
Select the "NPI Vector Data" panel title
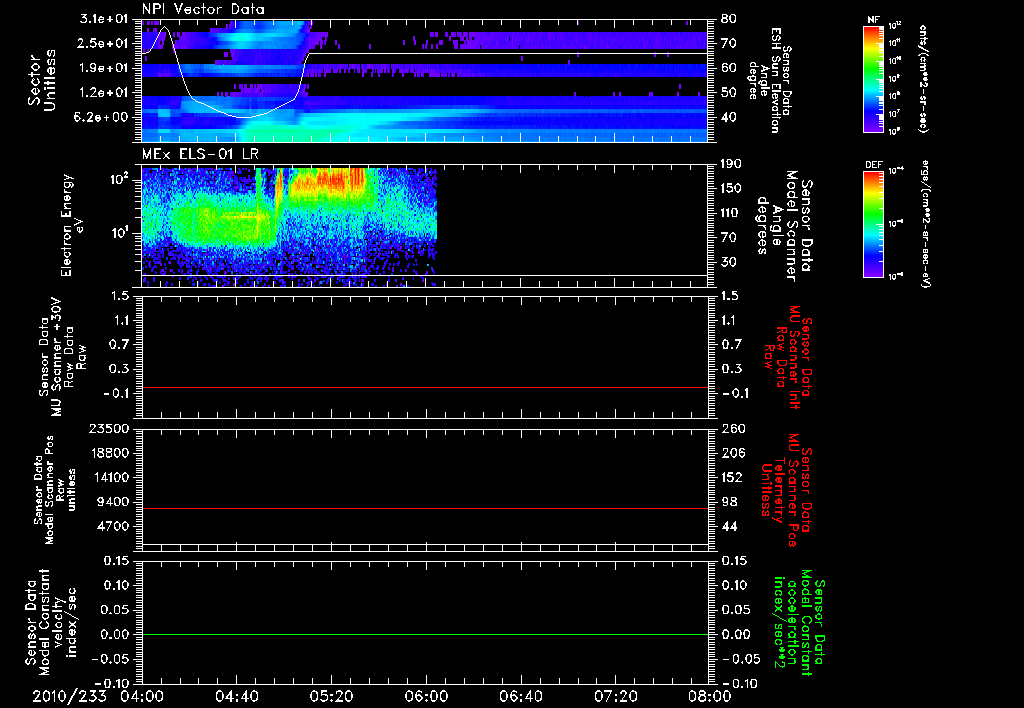204,9
